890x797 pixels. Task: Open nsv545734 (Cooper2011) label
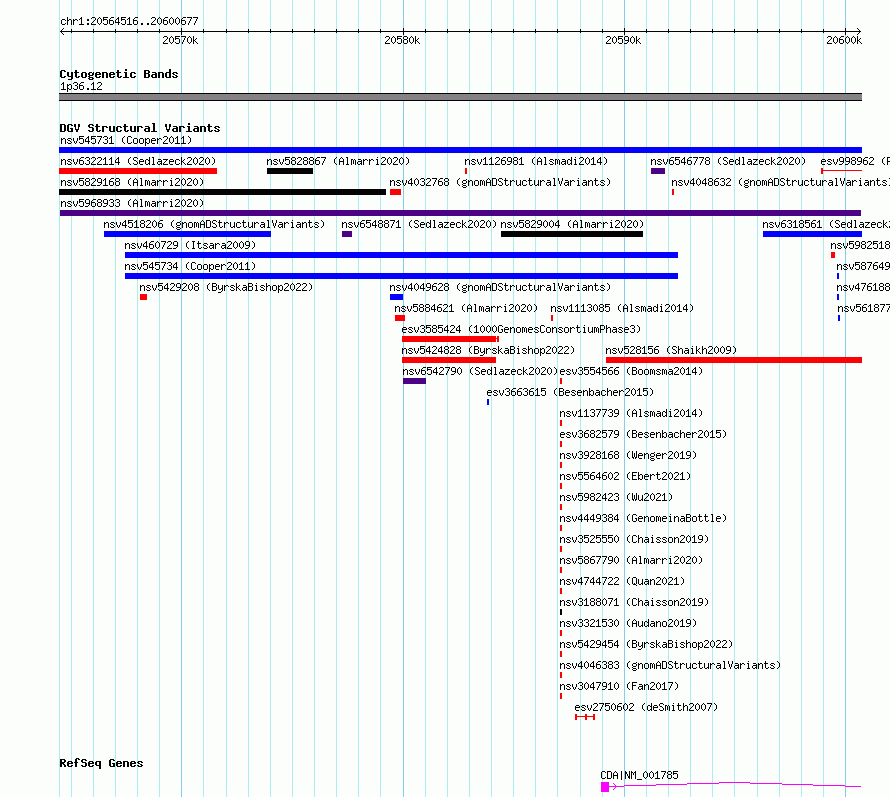pyautogui.click(x=190, y=266)
